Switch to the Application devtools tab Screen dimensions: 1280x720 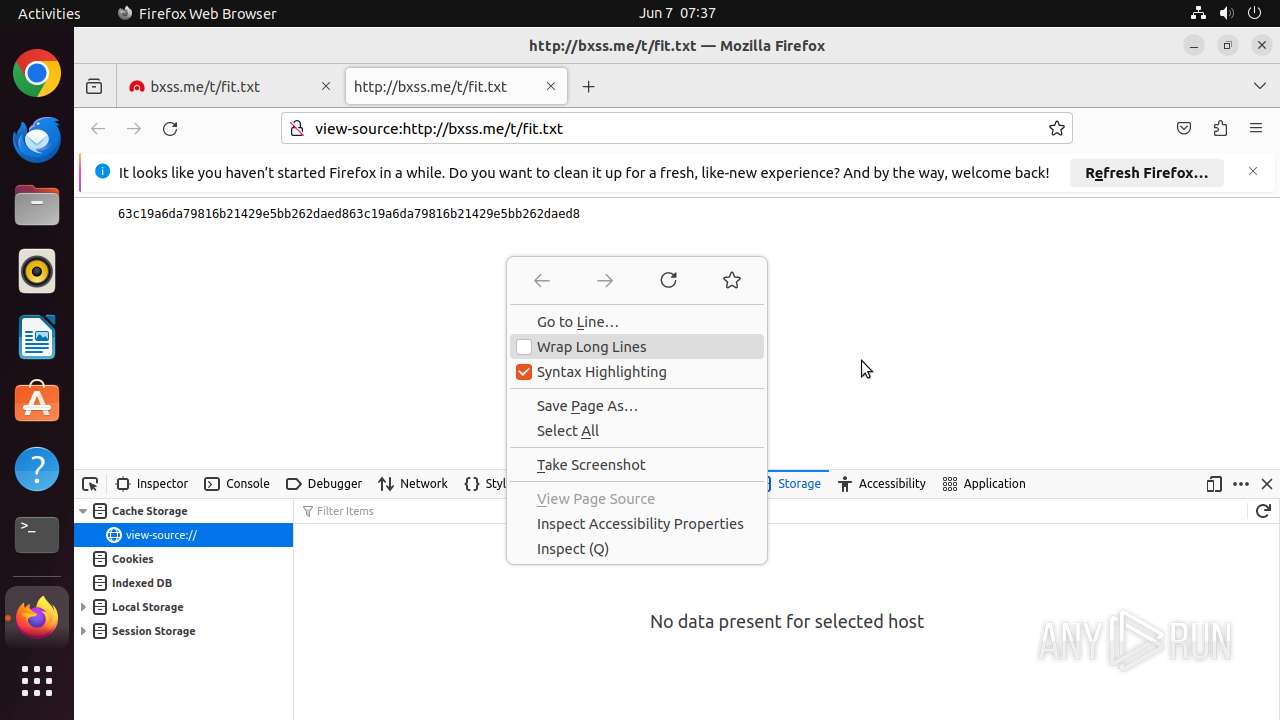984,484
